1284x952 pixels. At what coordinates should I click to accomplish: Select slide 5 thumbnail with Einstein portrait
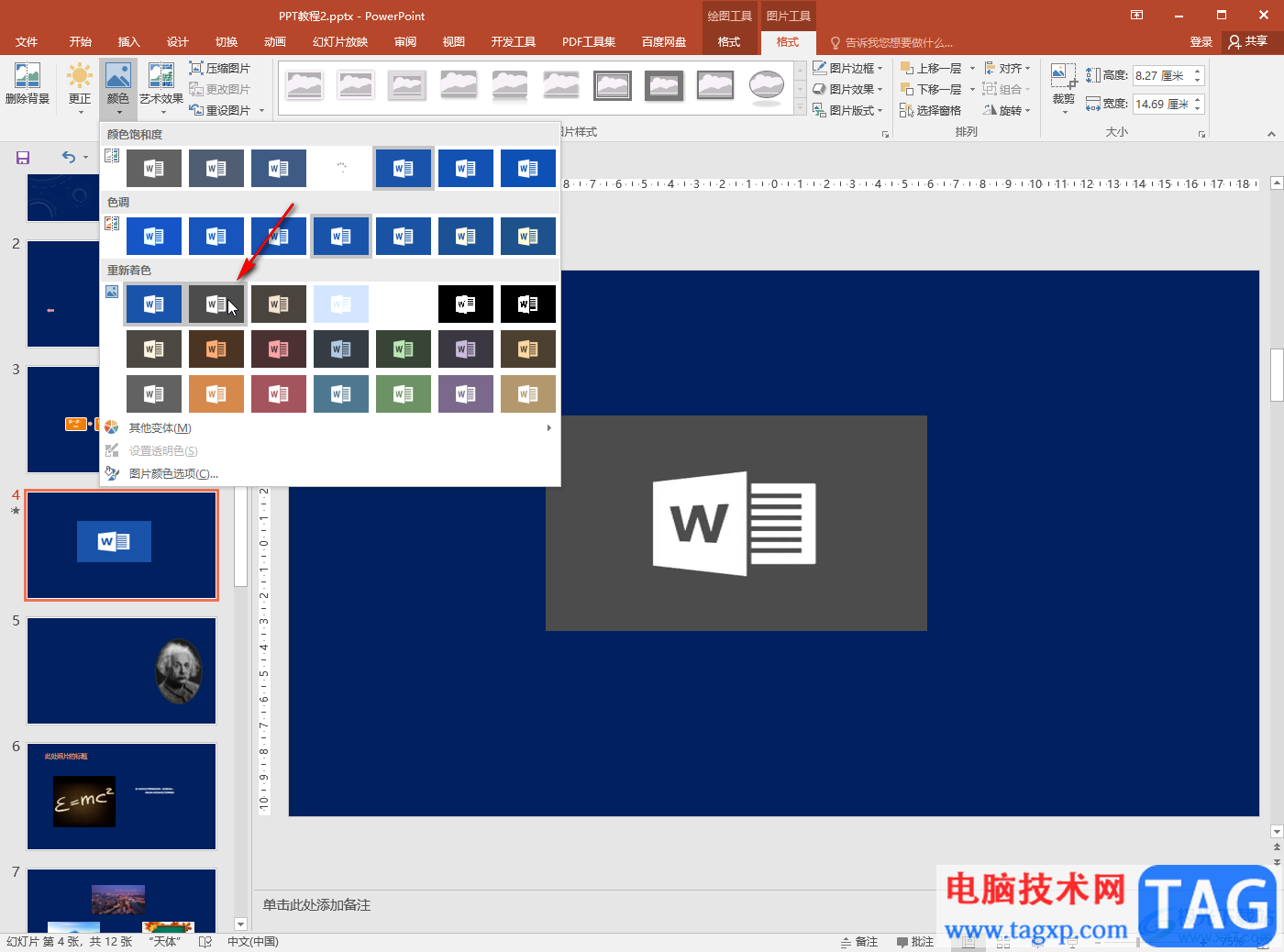click(x=122, y=670)
